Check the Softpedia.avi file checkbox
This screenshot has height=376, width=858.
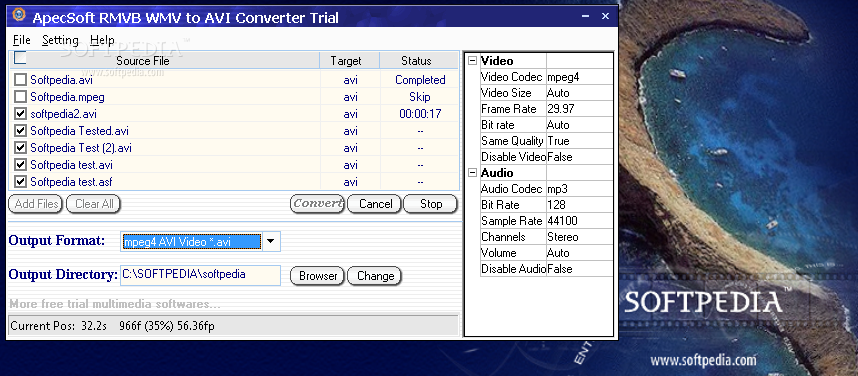click(x=20, y=80)
